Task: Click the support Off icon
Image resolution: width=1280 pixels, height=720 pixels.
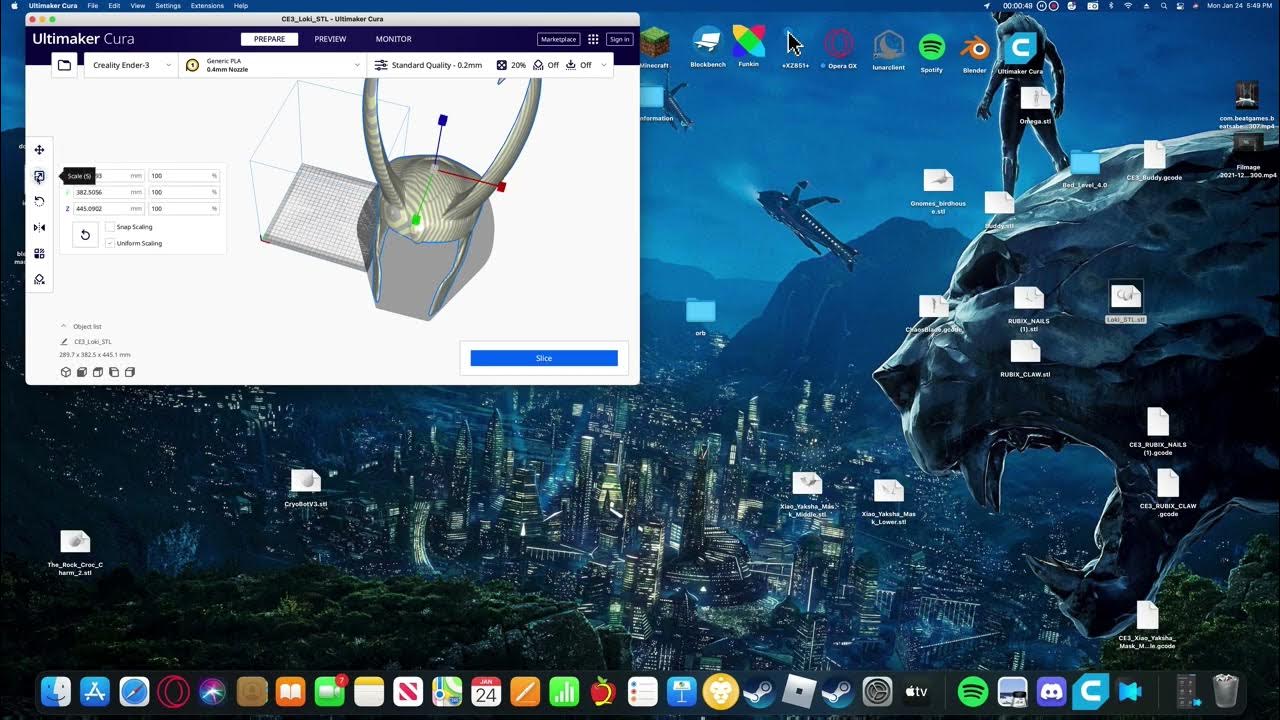Action: (538, 65)
